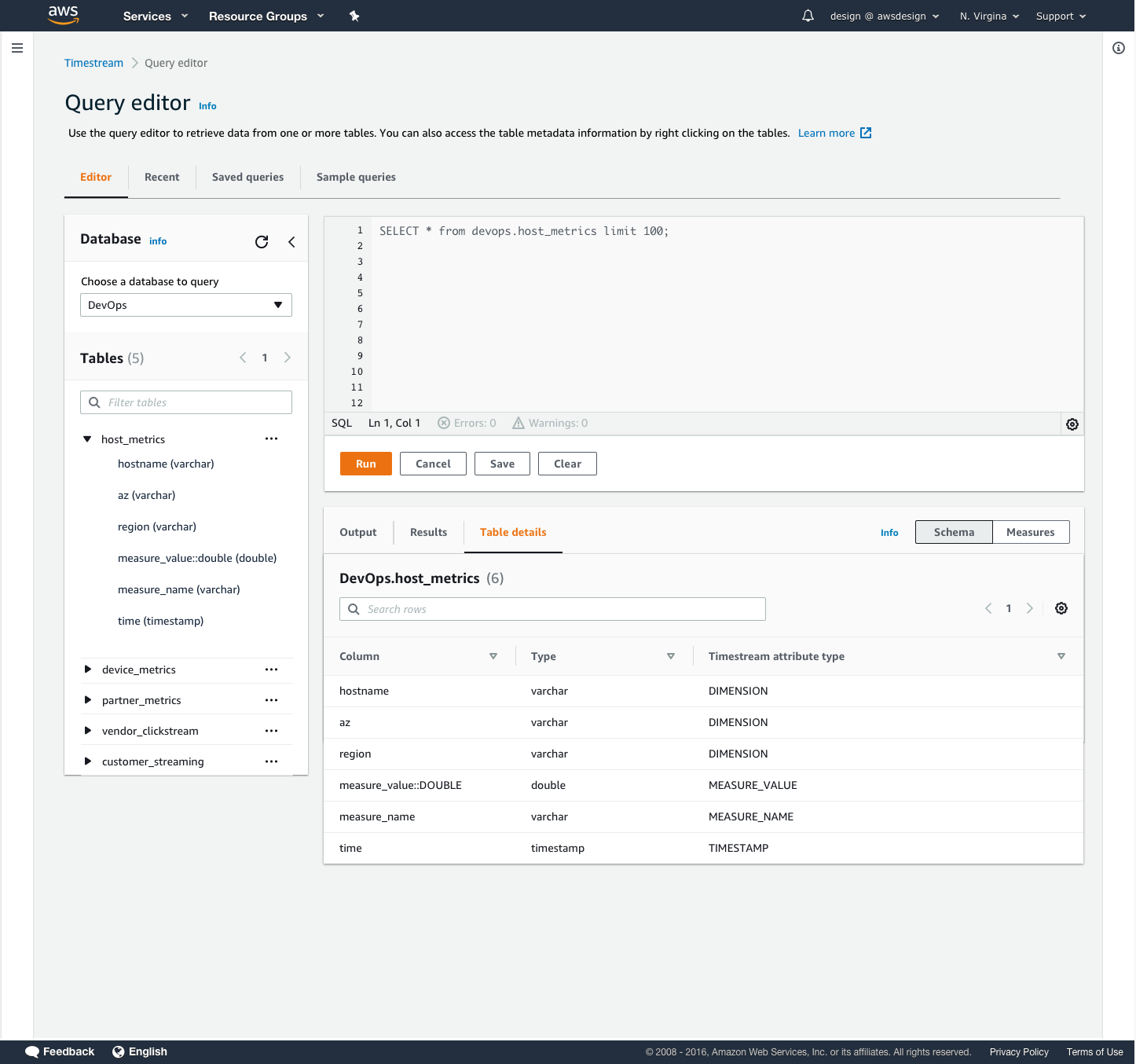1136x1064 pixels.
Task: Open info link beside Database heading
Action: [x=158, y=241]
